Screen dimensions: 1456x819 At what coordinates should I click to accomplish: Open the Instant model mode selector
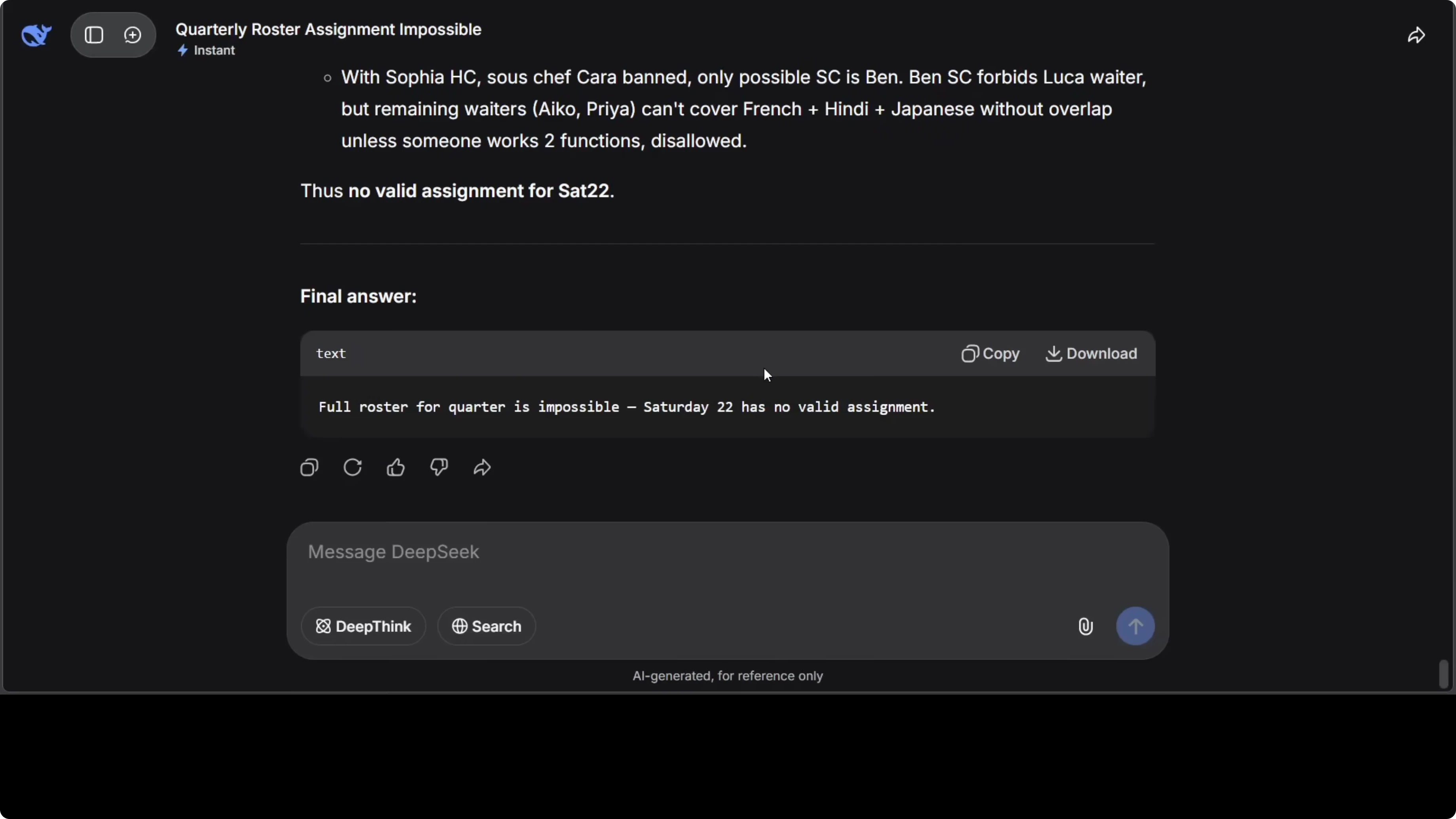[x=207, y=50]
